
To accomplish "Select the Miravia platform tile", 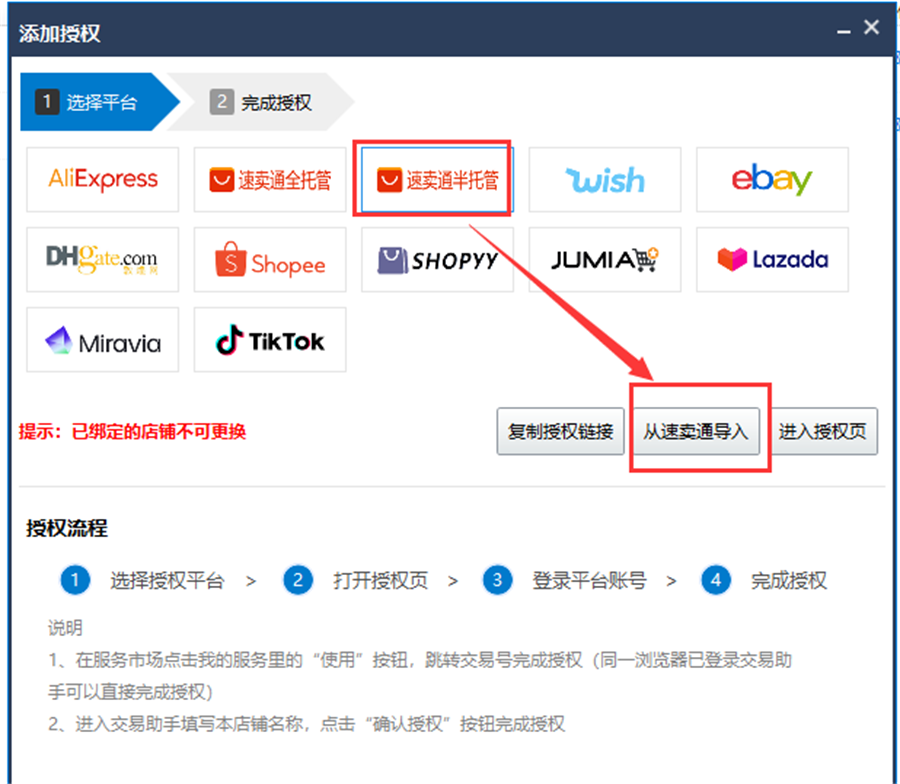I will click(103, 340).
